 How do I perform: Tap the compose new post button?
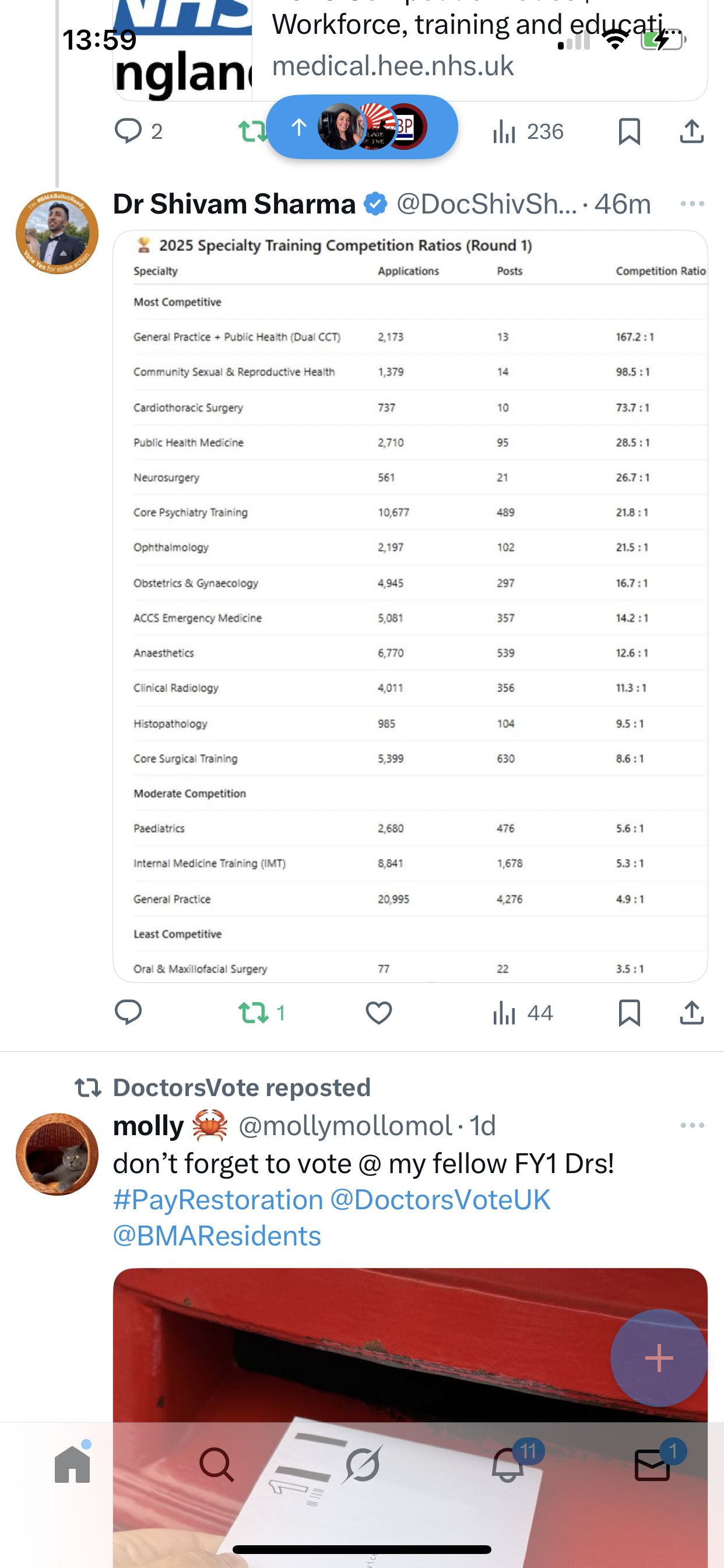coord(659,1357)
